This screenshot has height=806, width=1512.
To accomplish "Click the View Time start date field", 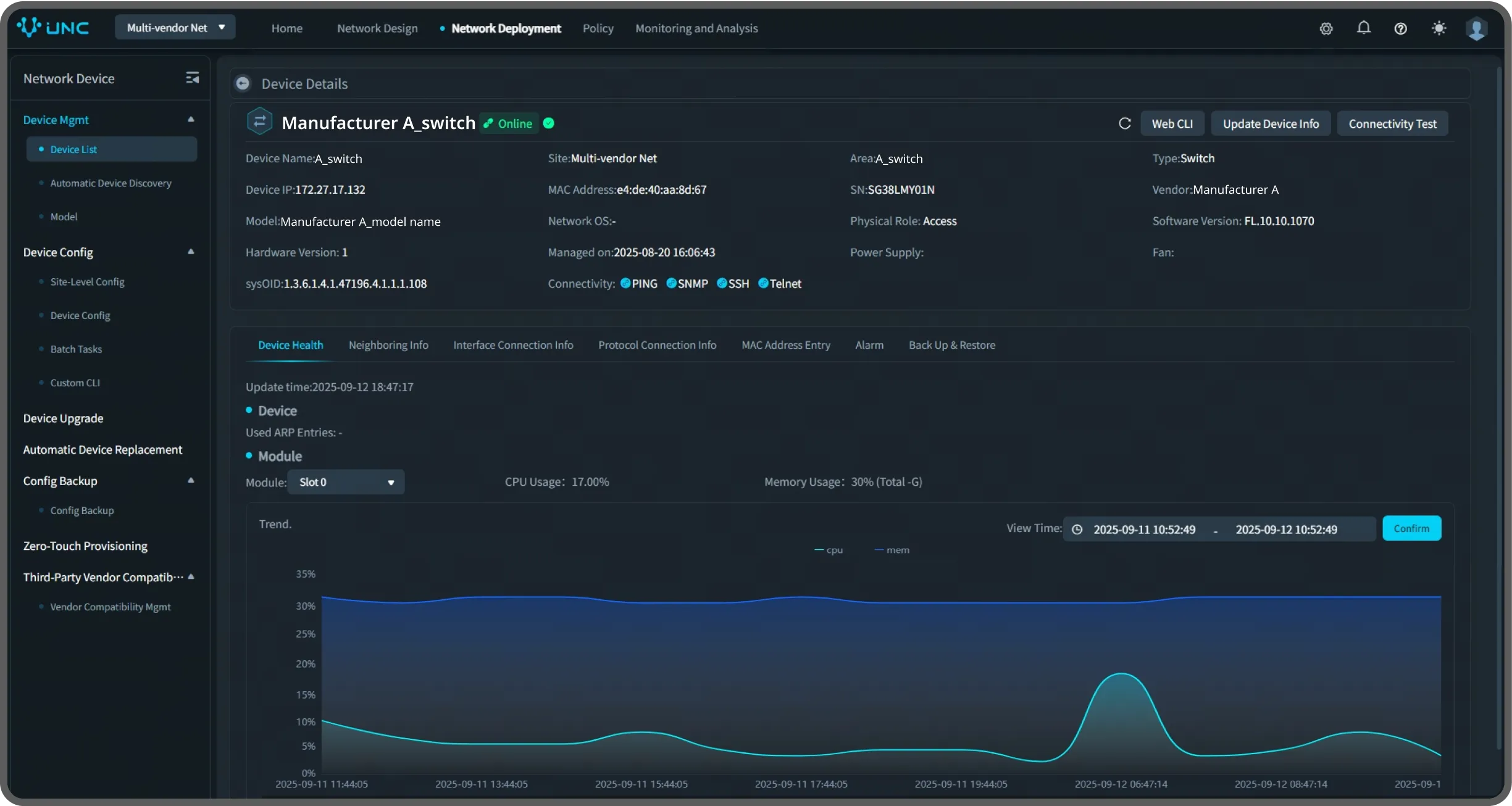I will point(1144,530).
